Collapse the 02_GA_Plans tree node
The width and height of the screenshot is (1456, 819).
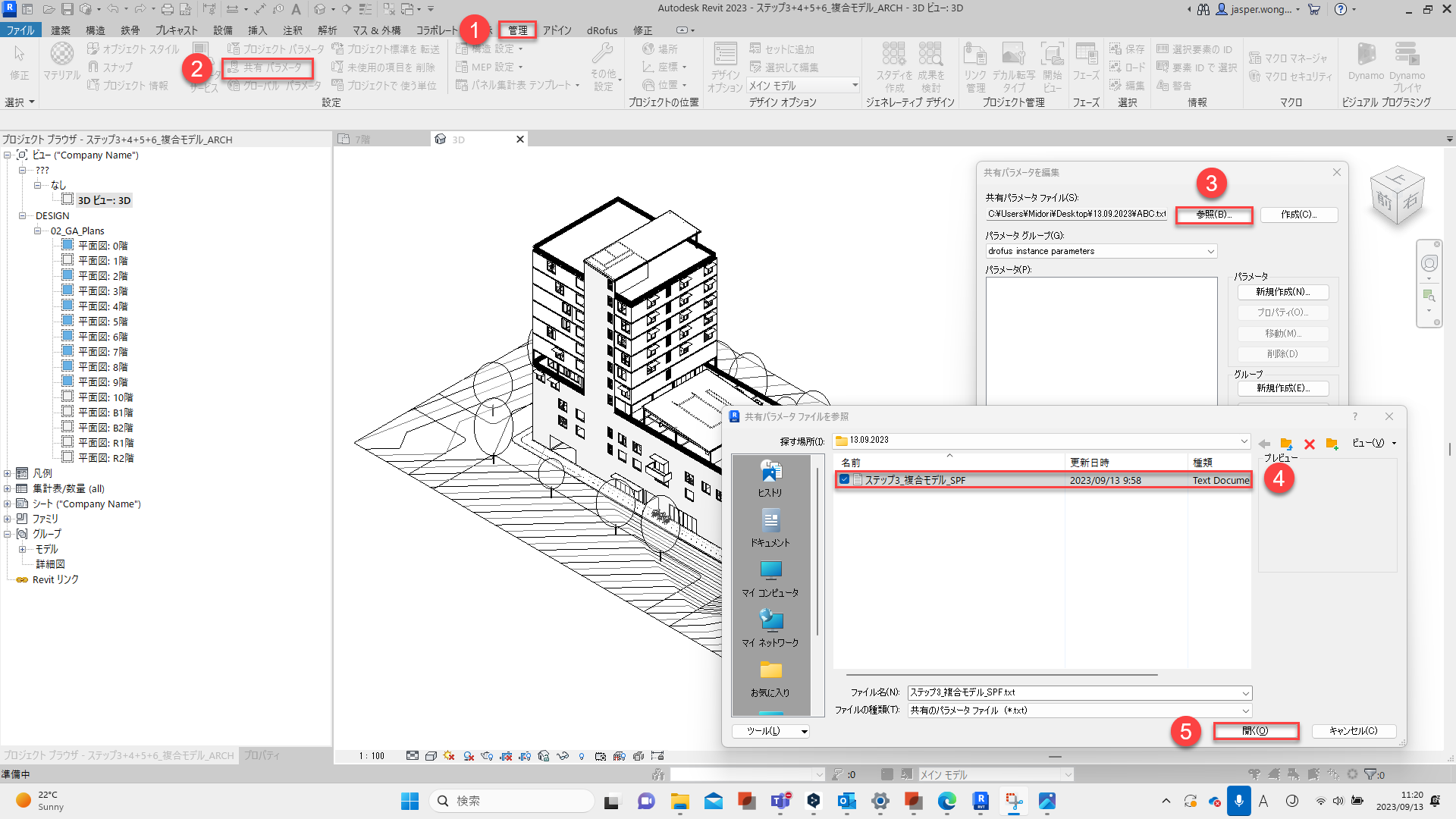(37, 231)
